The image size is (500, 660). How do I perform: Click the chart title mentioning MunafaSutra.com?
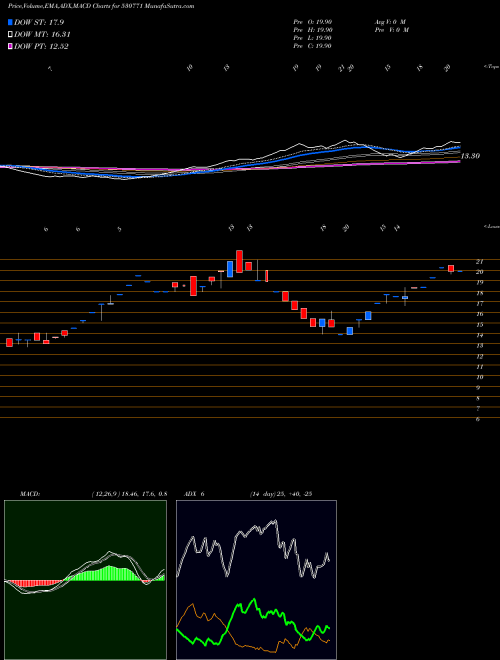point(101,6)
